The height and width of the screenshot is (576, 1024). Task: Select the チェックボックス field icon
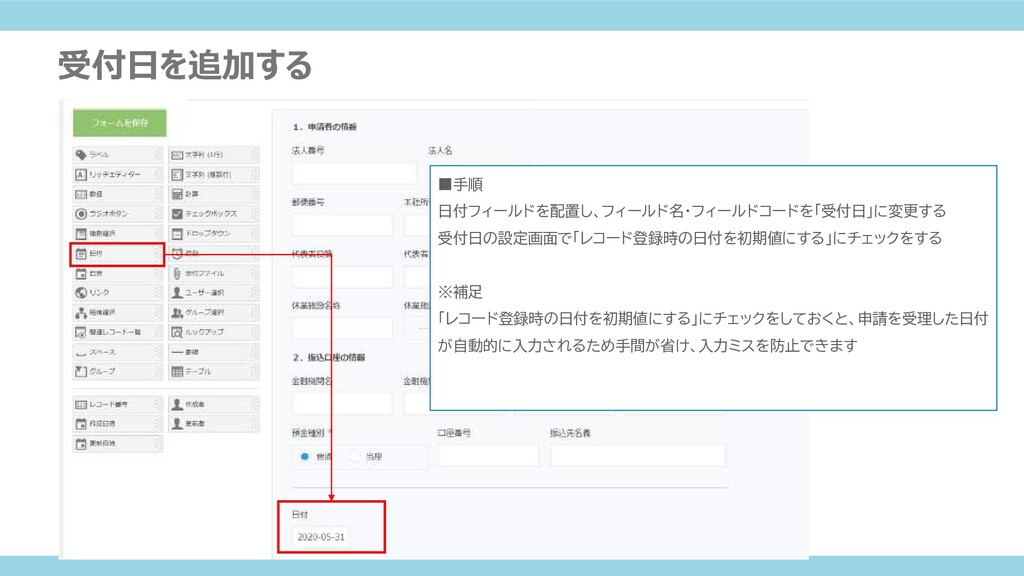tap(177, 214)
